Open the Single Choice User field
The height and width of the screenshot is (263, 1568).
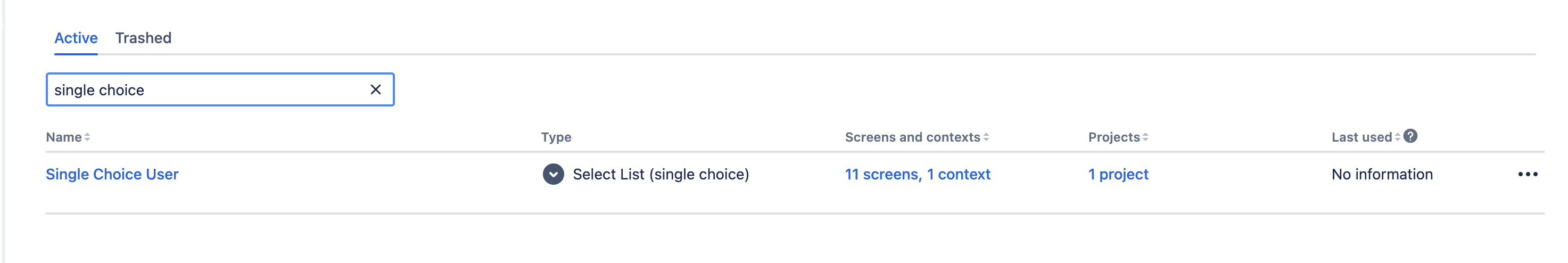(112, 174)
